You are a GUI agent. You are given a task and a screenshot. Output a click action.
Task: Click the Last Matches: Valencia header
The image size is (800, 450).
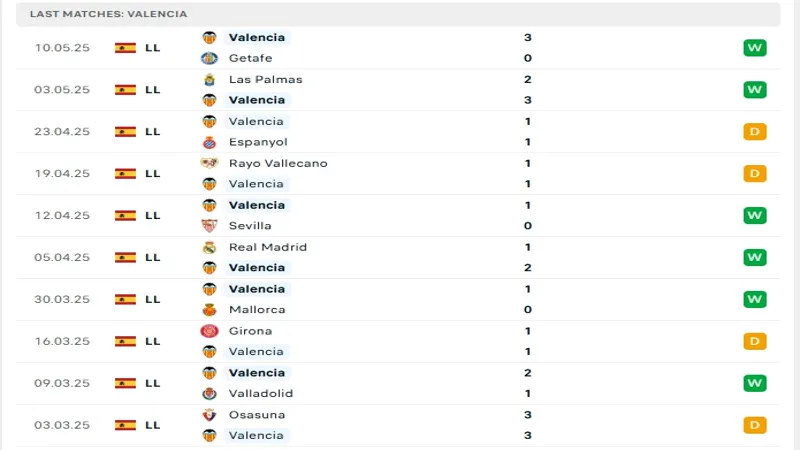point(108,14)
